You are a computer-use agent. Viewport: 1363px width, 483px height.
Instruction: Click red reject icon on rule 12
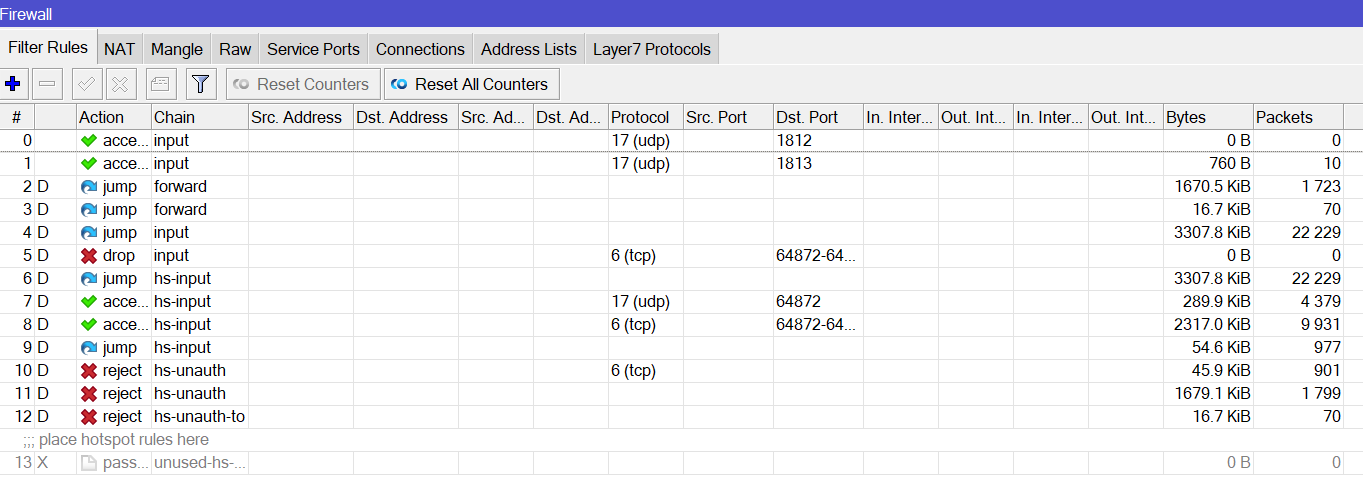[x=89, y=417]
